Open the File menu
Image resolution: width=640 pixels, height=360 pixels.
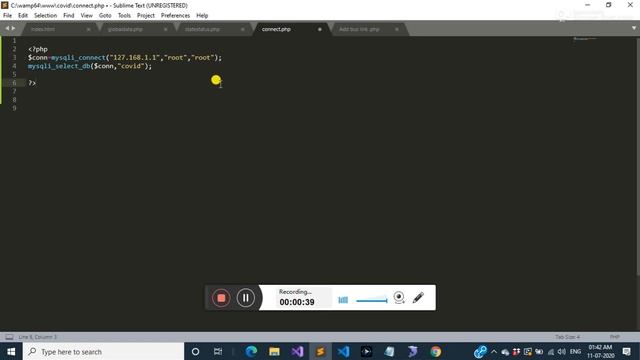(7, 16)
